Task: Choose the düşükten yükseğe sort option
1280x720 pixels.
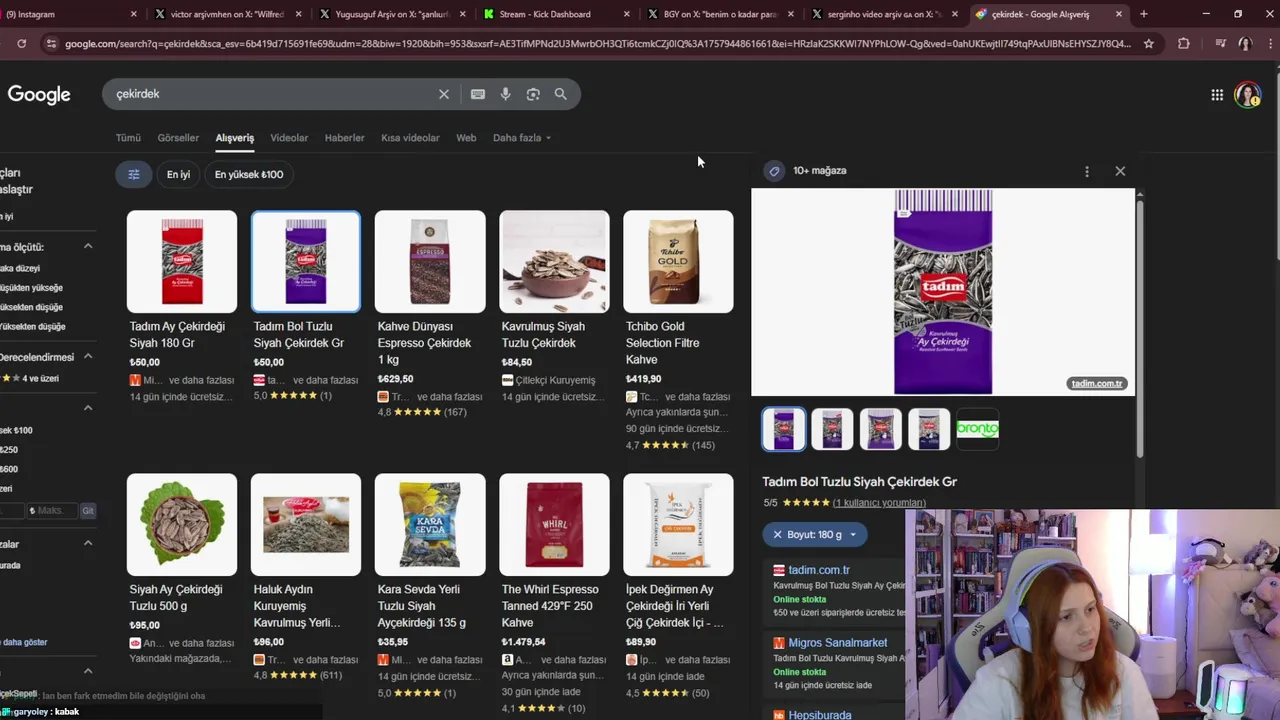Action: click(31, 288)
